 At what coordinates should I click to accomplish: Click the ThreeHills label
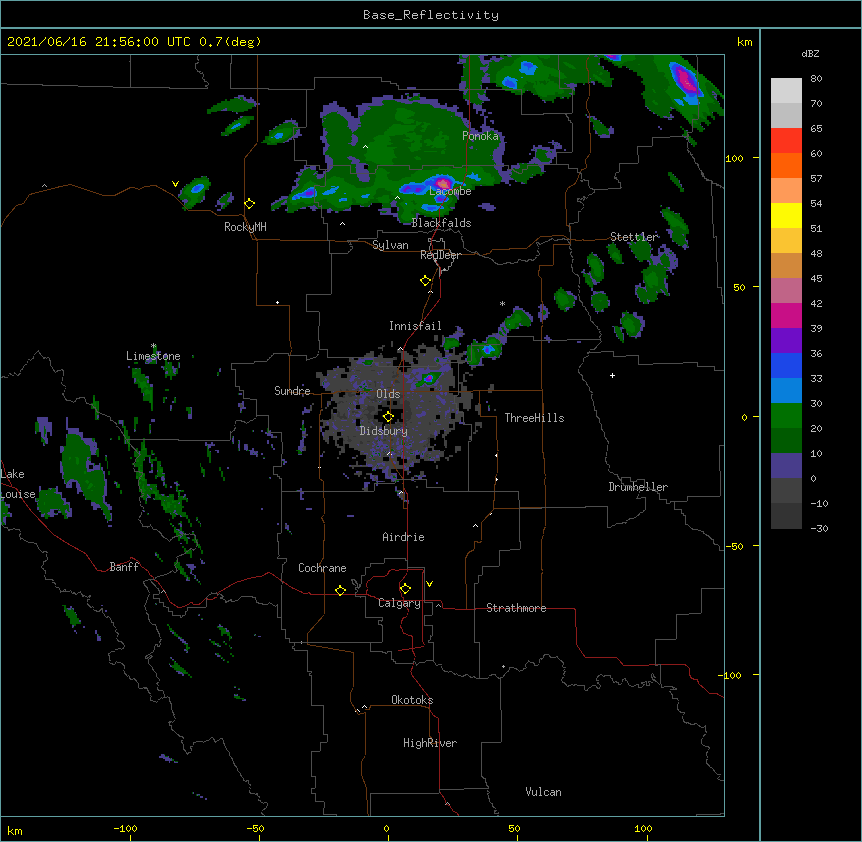tap(534, 418)
